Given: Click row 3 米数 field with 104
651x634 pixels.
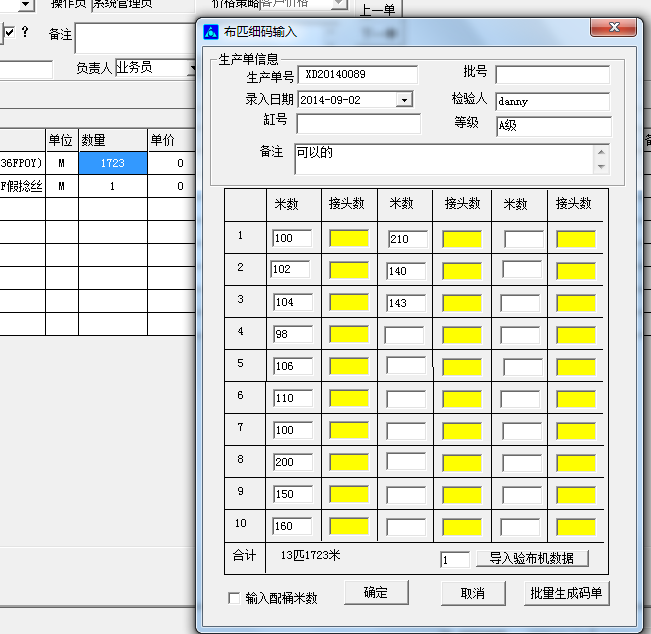Looking at the screenshot, I should tap(293, 302).
